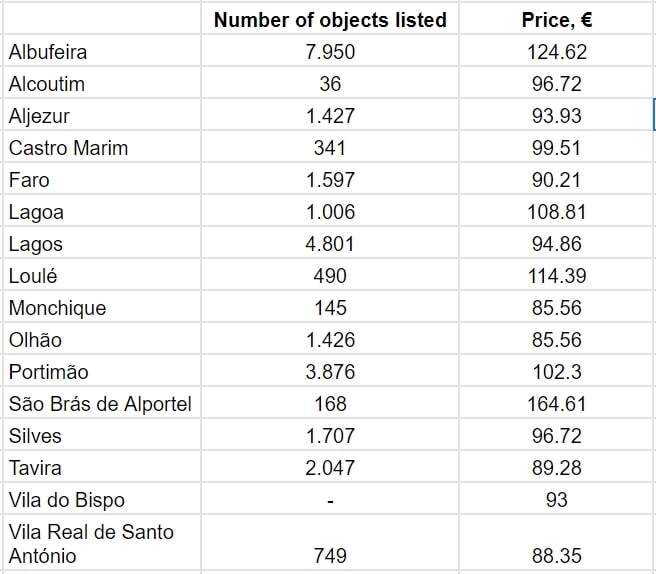Select the Monchique count cell 145
Viewport: 656px width, 574px height.
coord(330,308)
